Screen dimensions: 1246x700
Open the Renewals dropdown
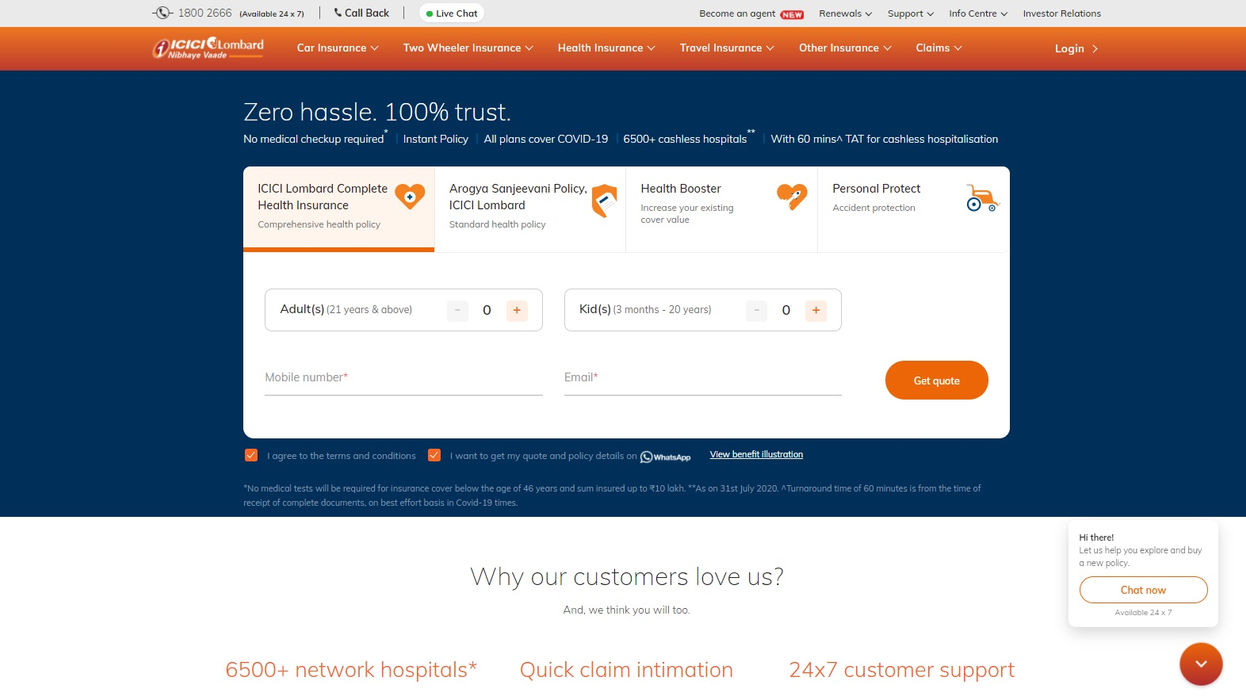click(x=845, y=13)
